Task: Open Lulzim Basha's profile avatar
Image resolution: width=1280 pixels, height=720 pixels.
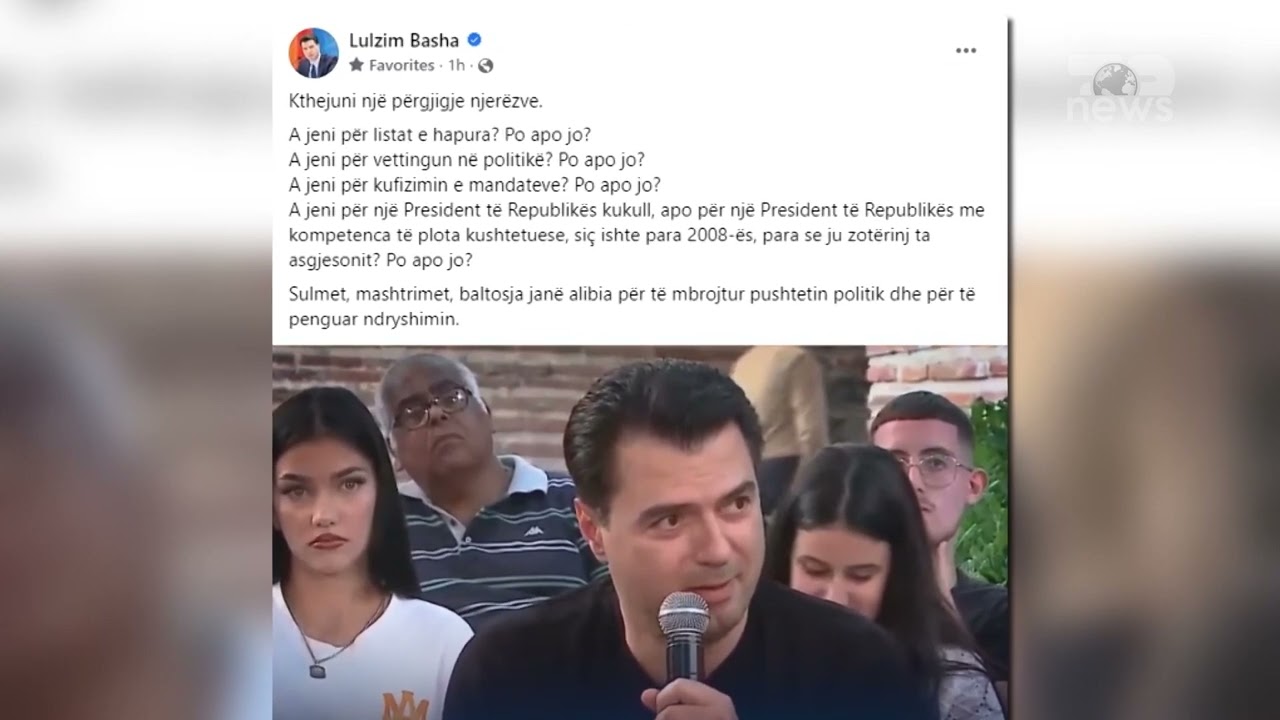Action: coord(313,53)
